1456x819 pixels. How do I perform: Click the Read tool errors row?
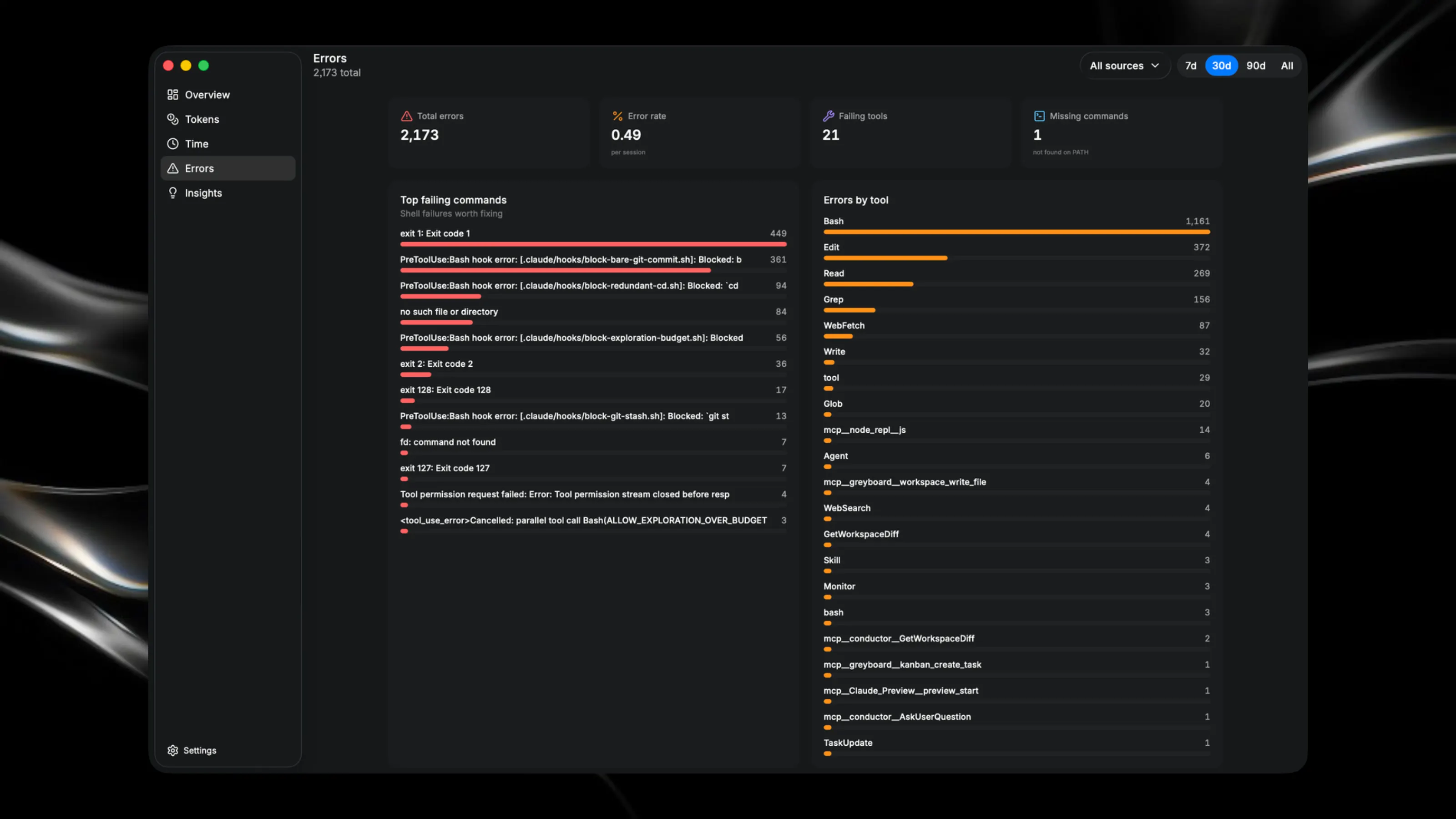(1016, 278)
